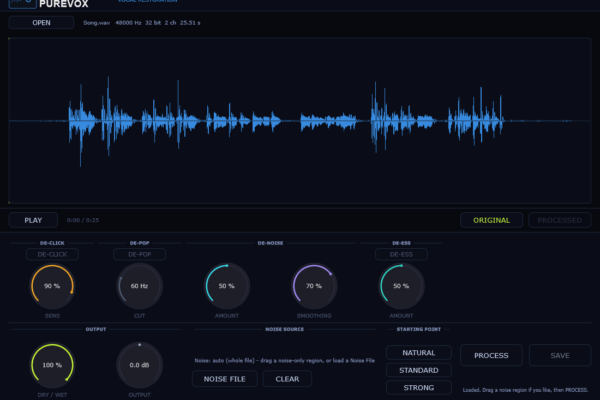Image resolution: width=600 pixels, height=400 pixels.
Task: Click the De-Pop CUT 60 Hz knob
Action: point(140,286)
